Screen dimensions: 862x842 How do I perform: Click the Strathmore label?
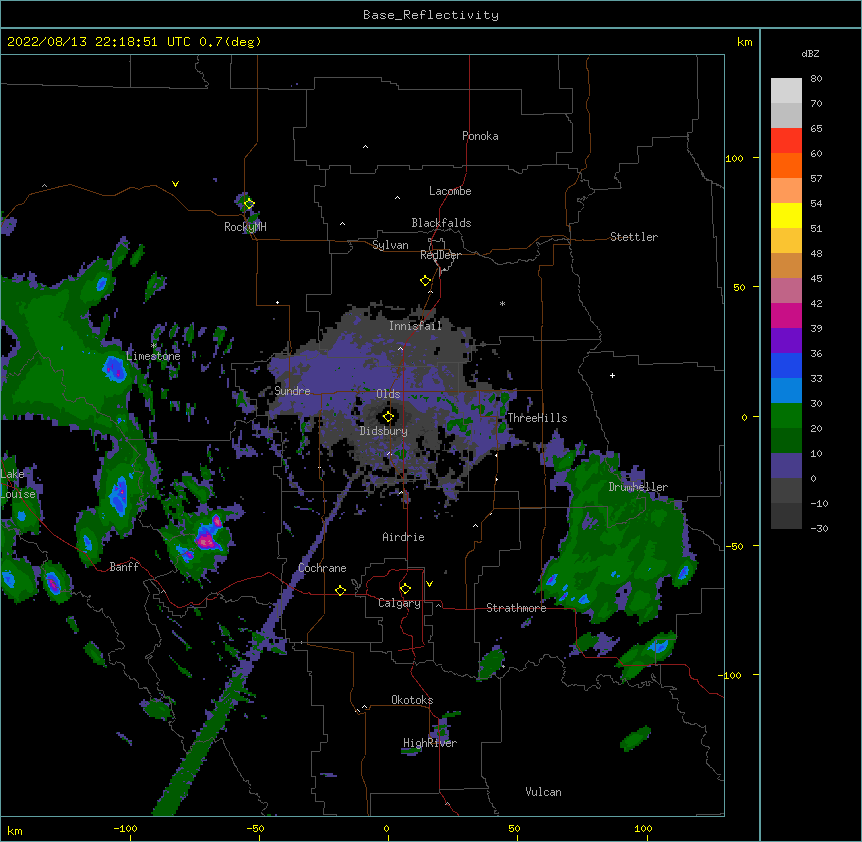click(516, 608)
